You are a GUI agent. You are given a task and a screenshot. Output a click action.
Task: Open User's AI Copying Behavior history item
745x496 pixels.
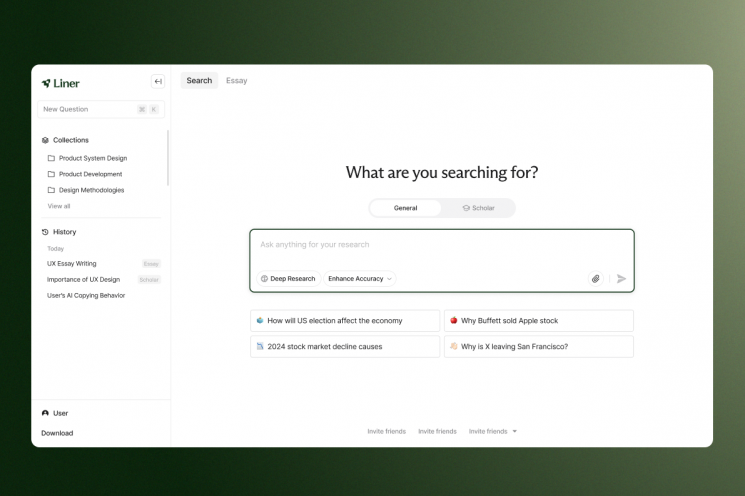click(86, 296)
